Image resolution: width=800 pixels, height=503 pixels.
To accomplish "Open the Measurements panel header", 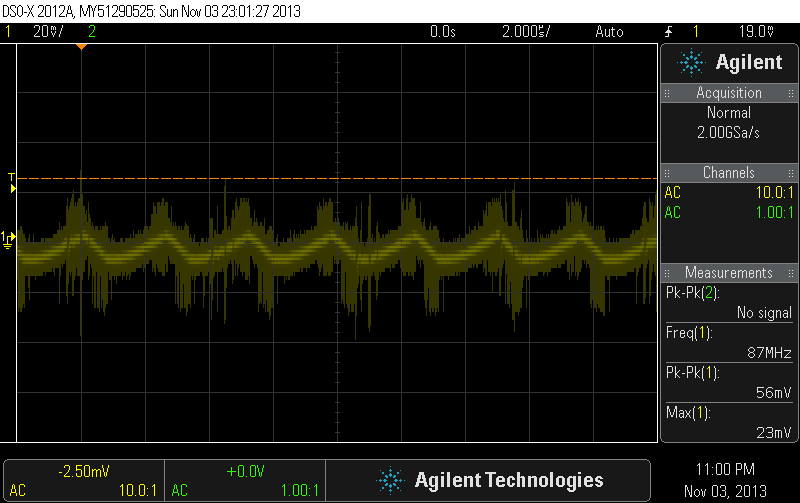I will [x=729, y=272].
